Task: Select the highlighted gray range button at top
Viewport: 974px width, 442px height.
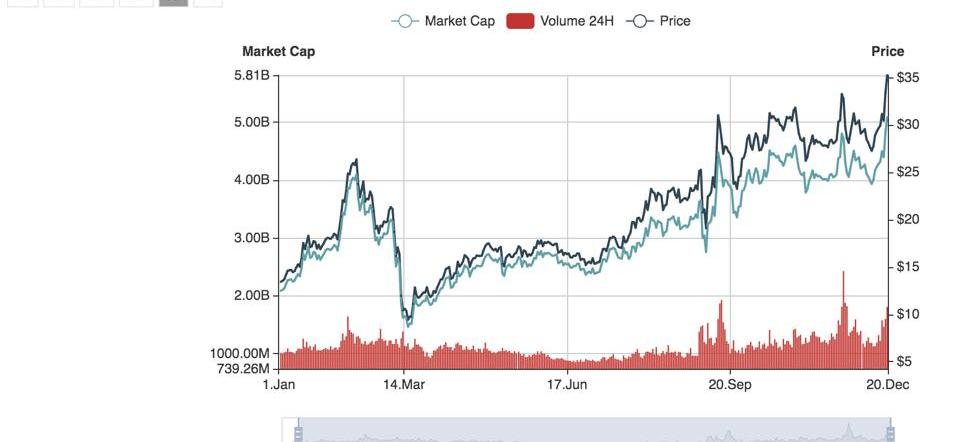Action: tap(173, 3)
